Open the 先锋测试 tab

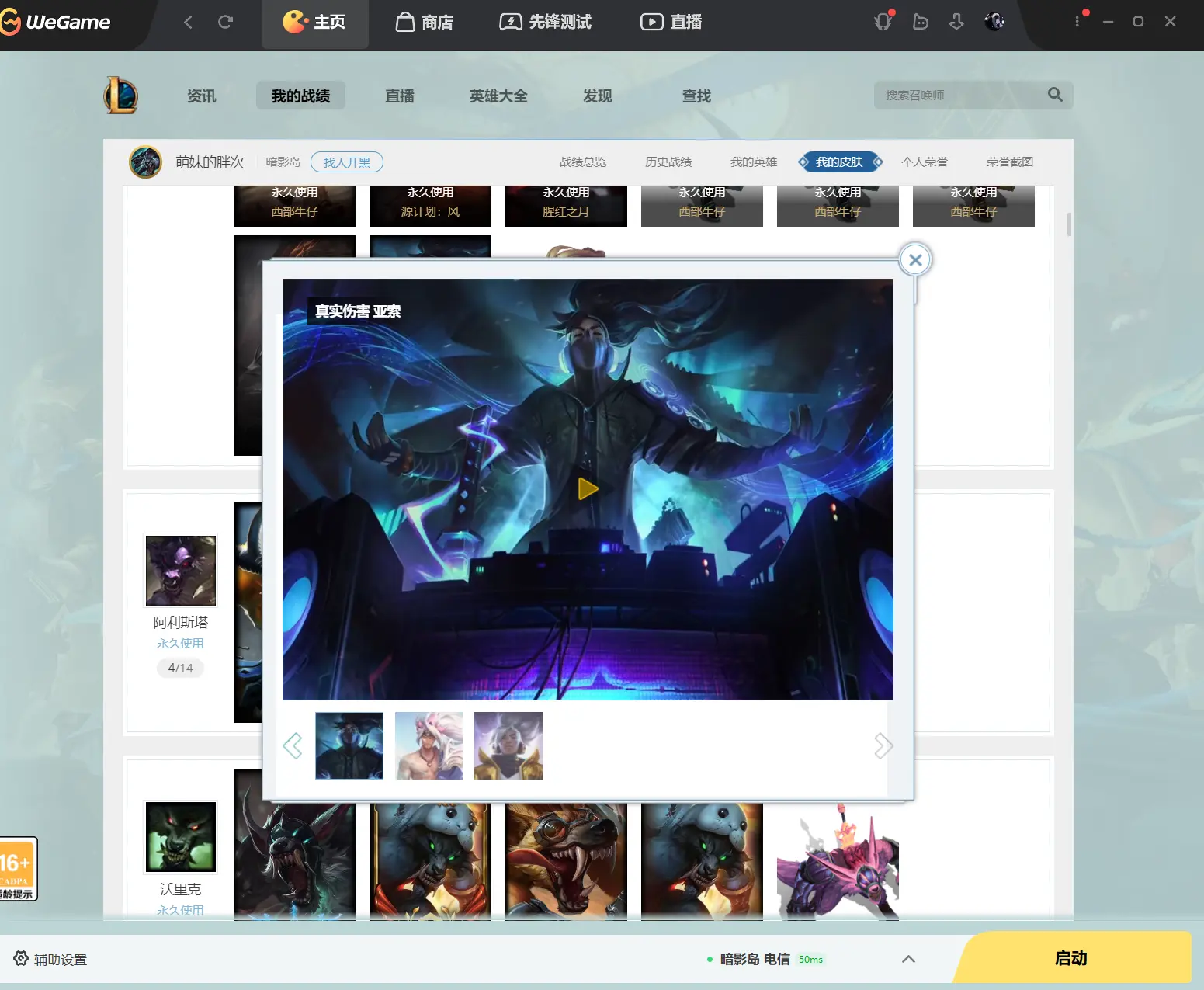coord(545,23)
